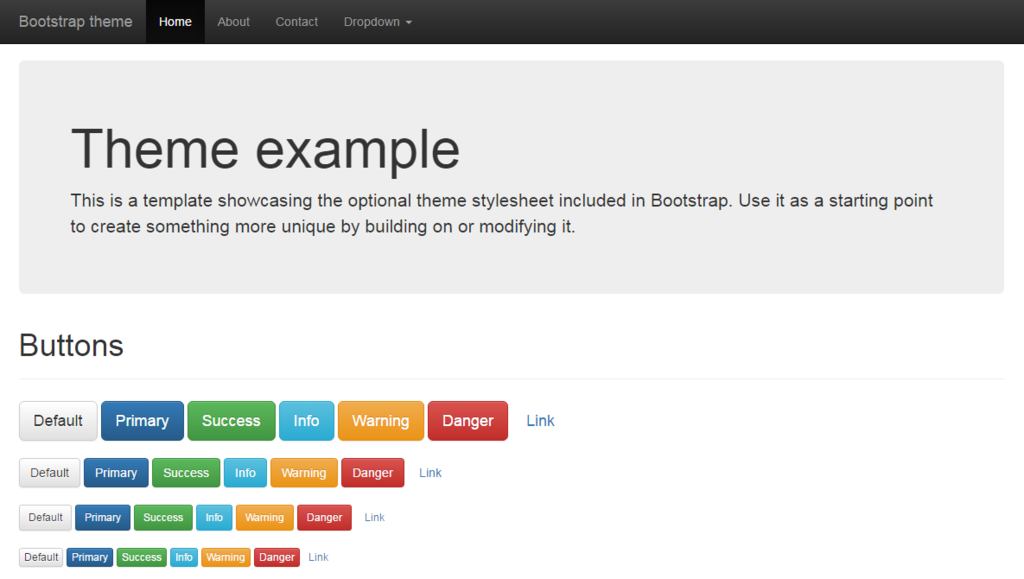Click the Bootstrap theme brand link
The width and height of the screenshot is (1024, 579).
75,22
